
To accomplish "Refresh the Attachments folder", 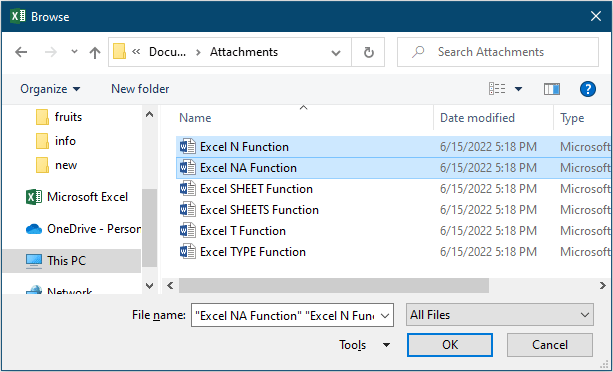I will pyautogui.click(x=368, y=52).
